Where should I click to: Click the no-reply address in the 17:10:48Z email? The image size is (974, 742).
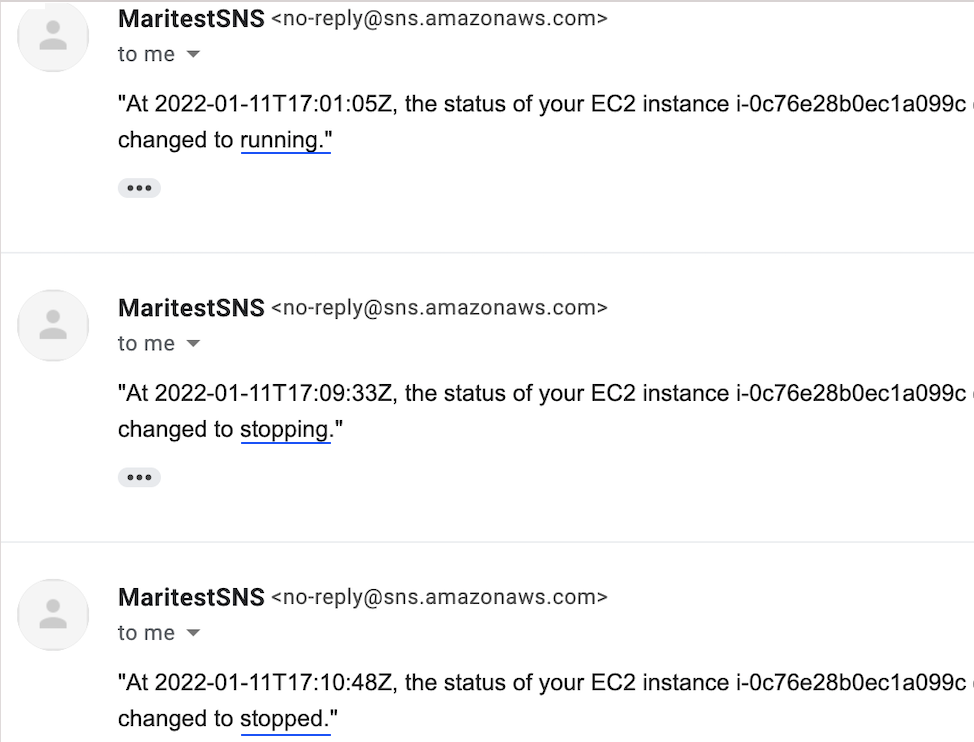[x=439, y=597]
